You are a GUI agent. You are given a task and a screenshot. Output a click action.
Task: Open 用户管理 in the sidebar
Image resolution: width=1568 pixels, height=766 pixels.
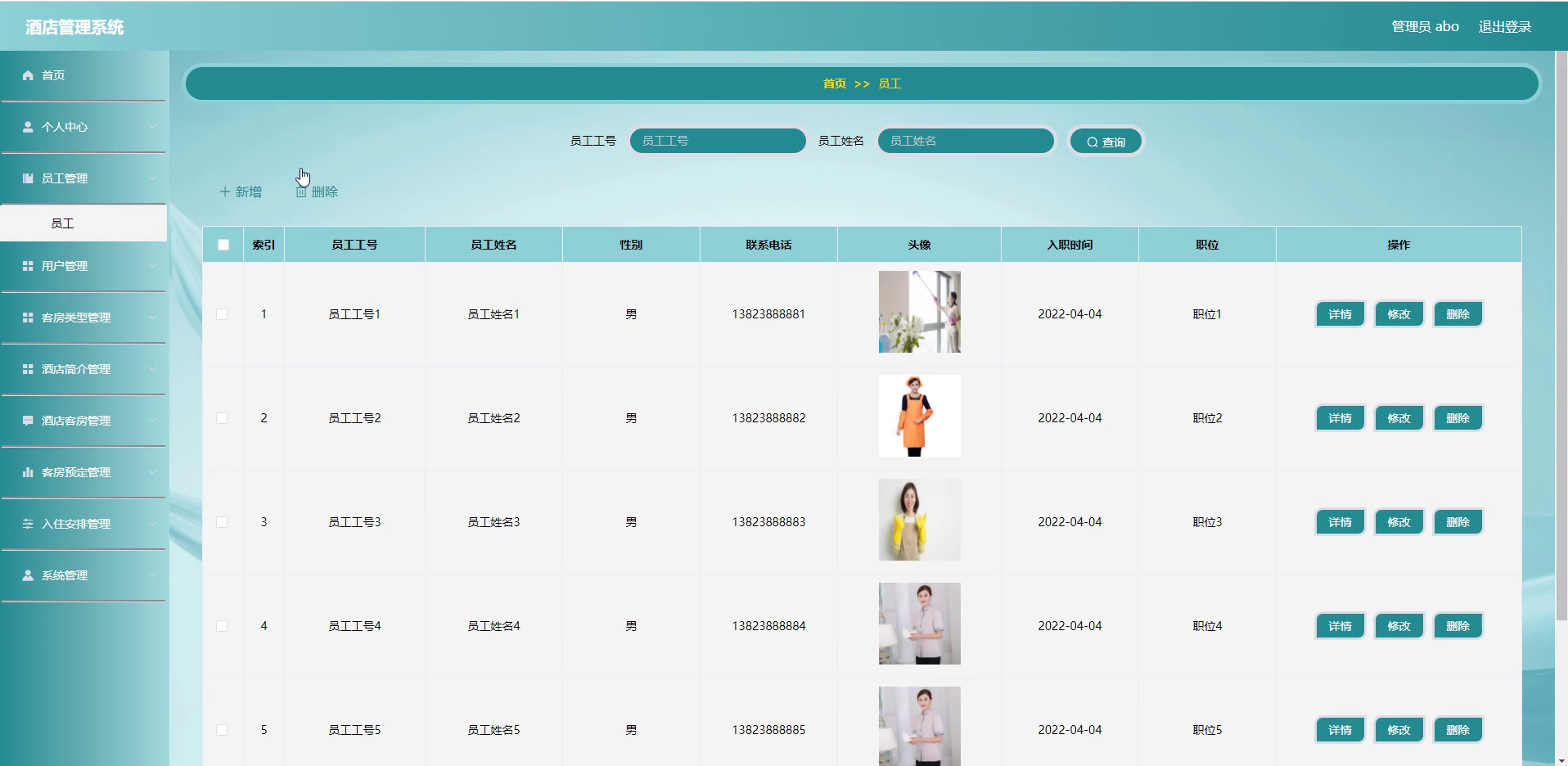(x=83, y=266)
